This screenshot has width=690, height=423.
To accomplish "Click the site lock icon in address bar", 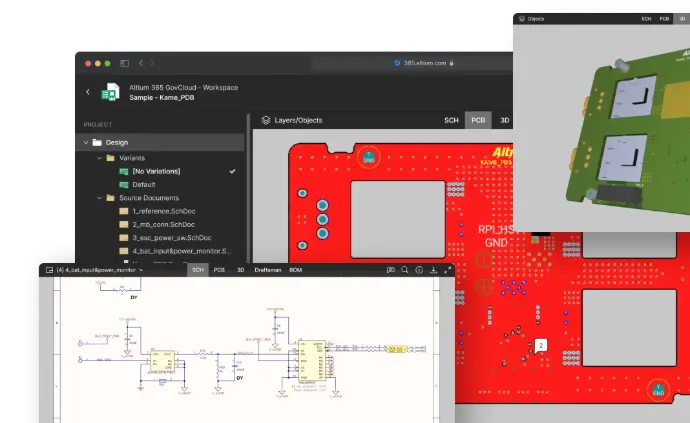I will pyautogui.click(x=451, y=63).
